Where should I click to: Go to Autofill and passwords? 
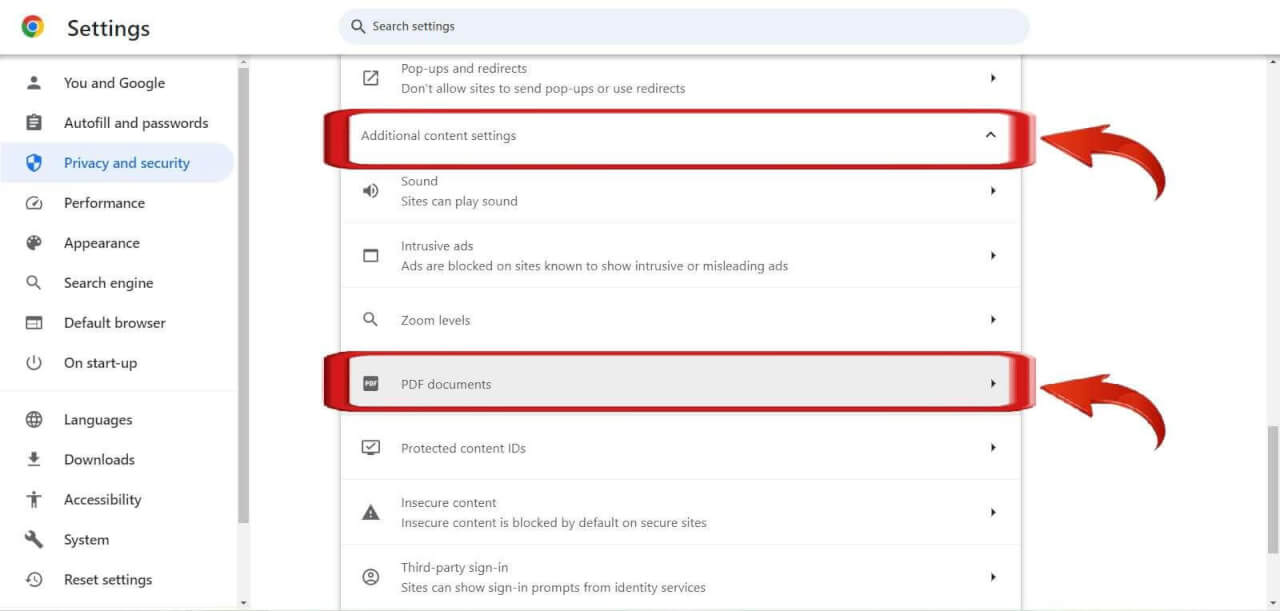point(136,123)
